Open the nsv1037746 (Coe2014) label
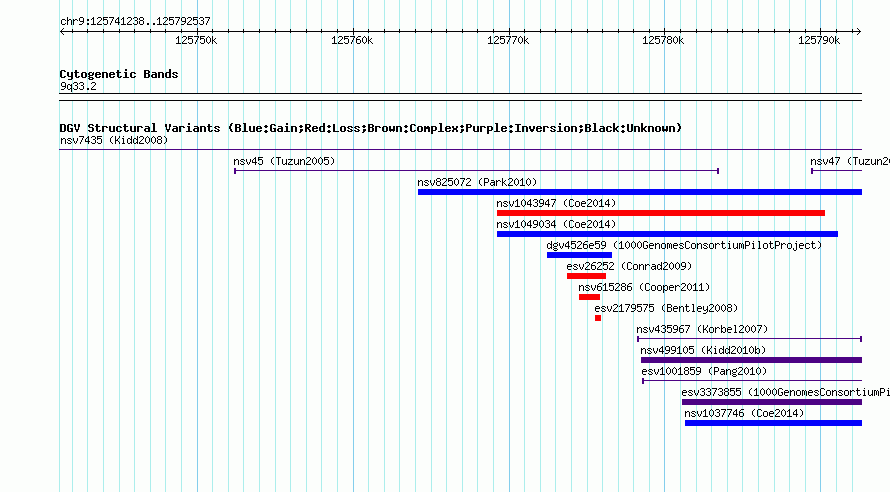The width and height of the screenshot is (890, 492). coord(744,413)
